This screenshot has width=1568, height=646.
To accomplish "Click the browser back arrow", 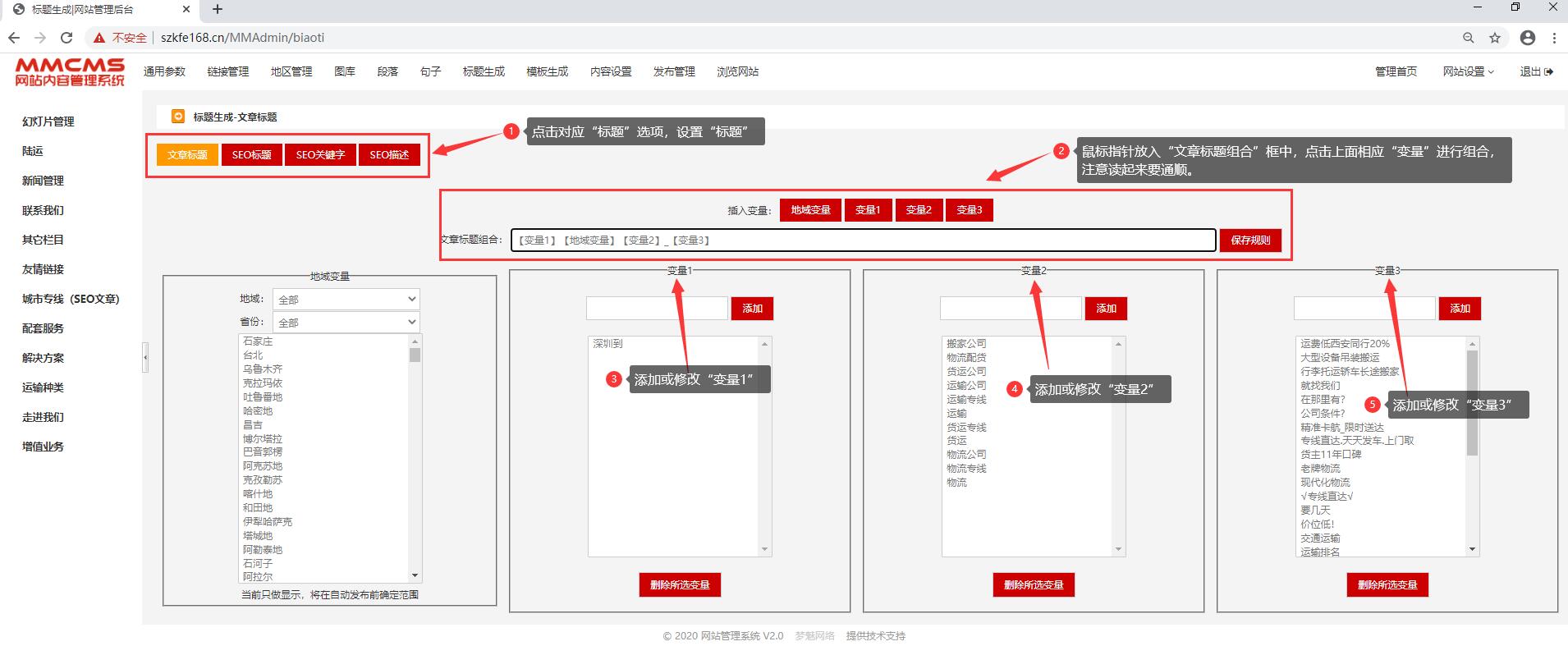I will click(14, 38).
